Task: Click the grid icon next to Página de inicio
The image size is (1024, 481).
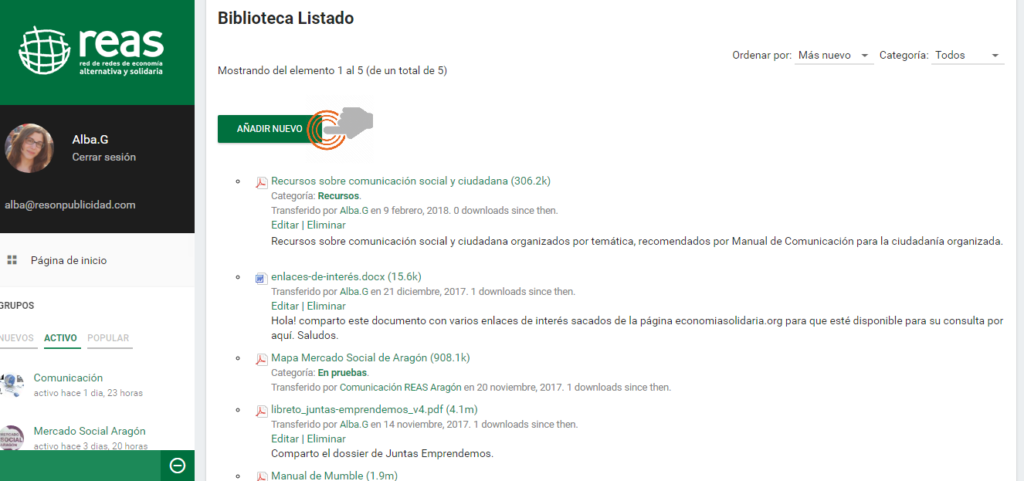Action: click(x=12, y=260)
